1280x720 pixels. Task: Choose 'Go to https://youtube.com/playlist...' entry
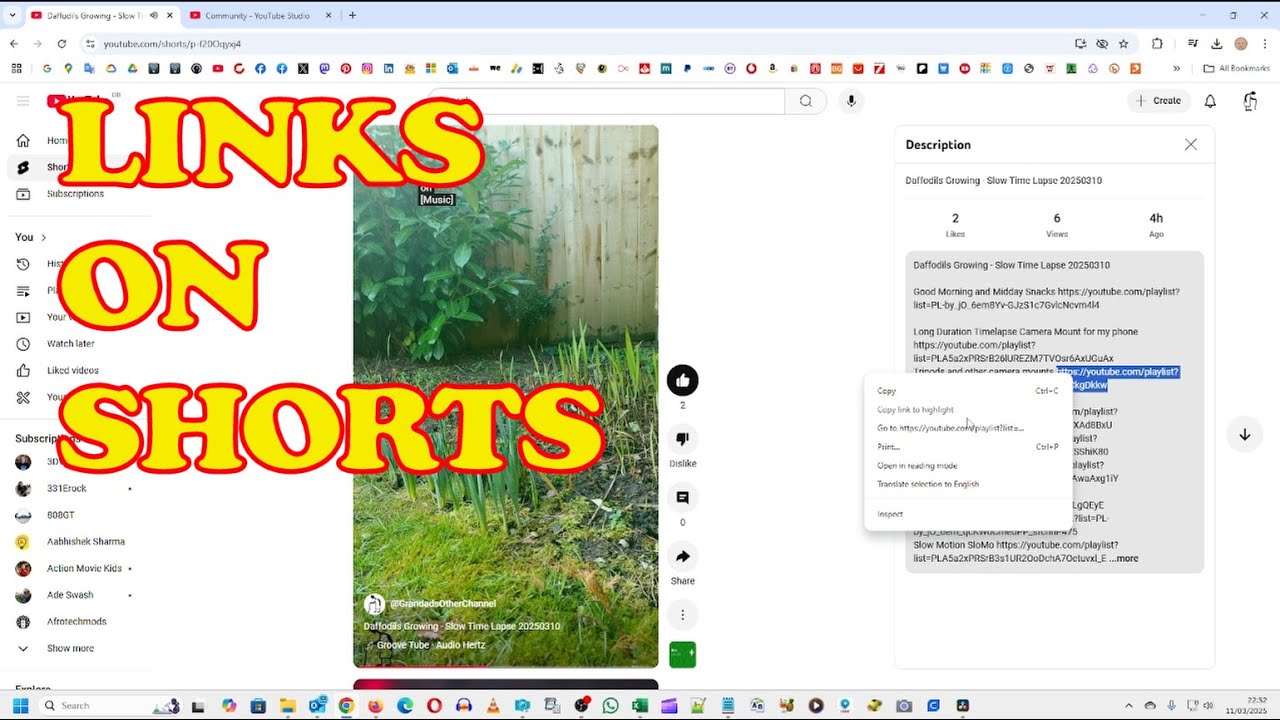coord(967,428)
